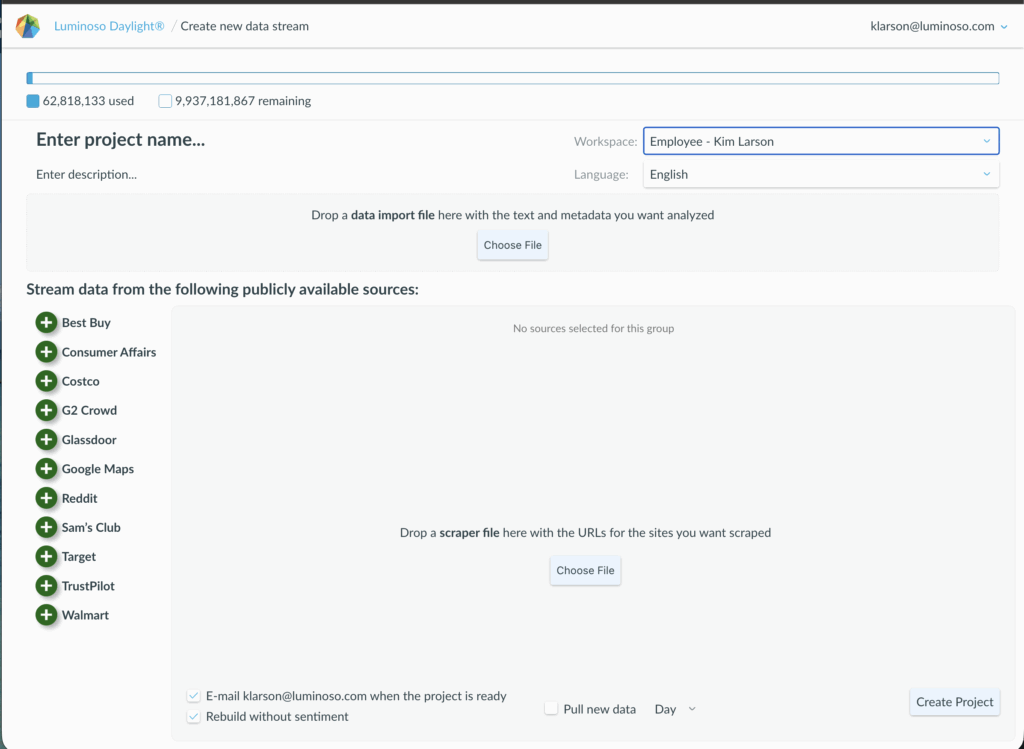Open the klarson@luminoso.com account menu
This screenshot has width=1024, height=749.
[x=939, y=27]
